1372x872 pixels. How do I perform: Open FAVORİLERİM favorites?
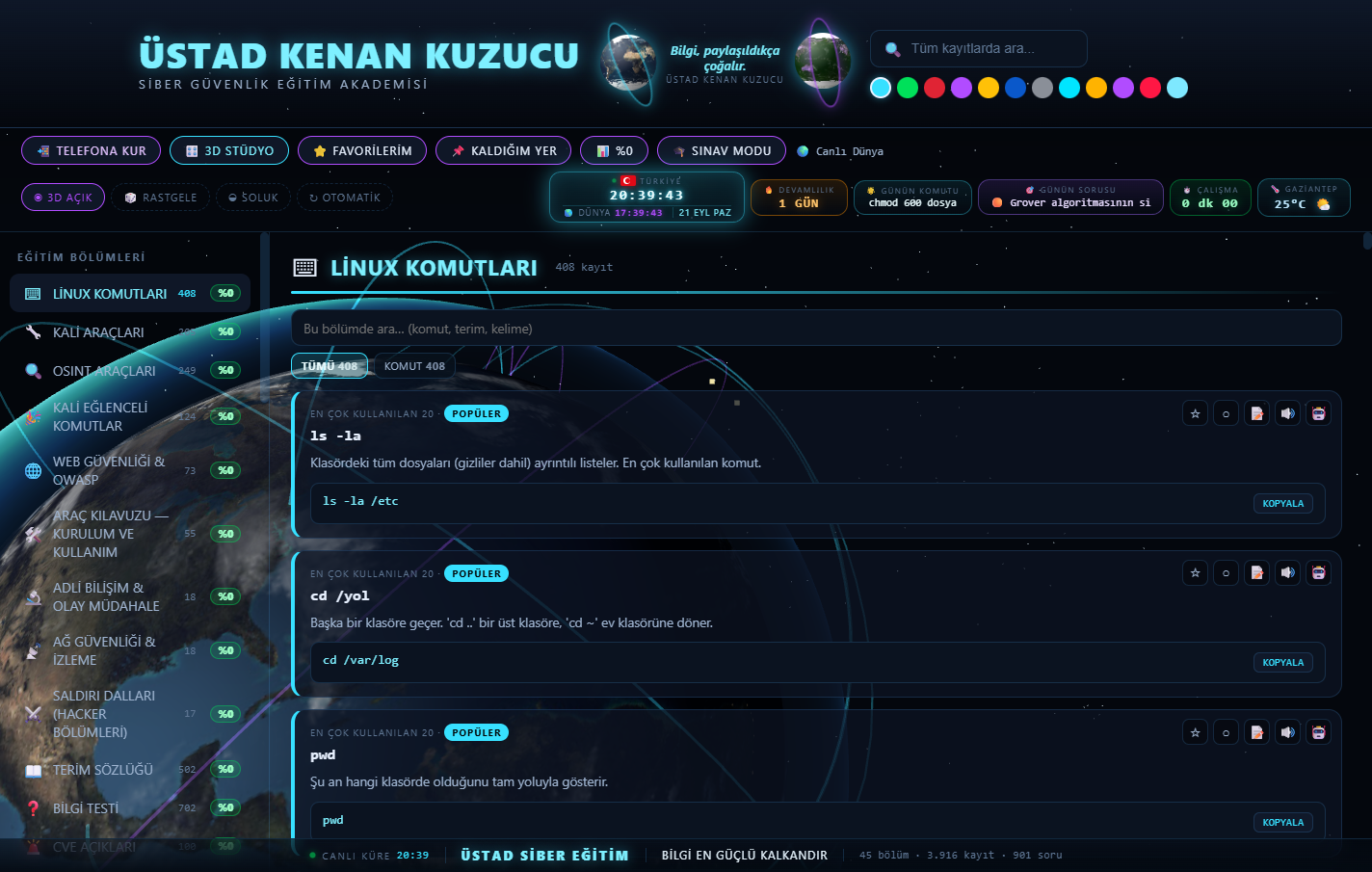pyautogui.click(x=362, y=150)
